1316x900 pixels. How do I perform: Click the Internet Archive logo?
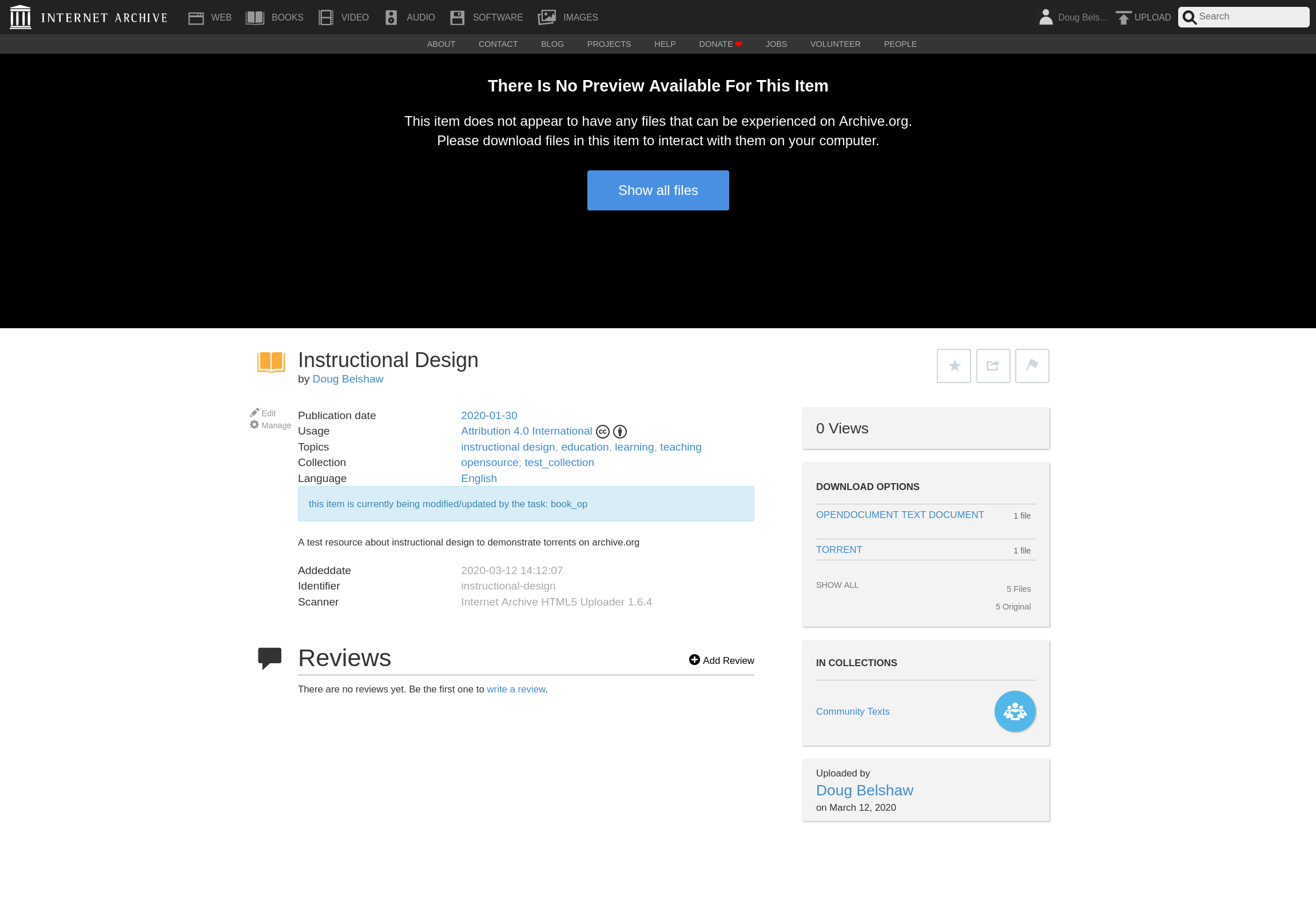(x=88, y=17)
